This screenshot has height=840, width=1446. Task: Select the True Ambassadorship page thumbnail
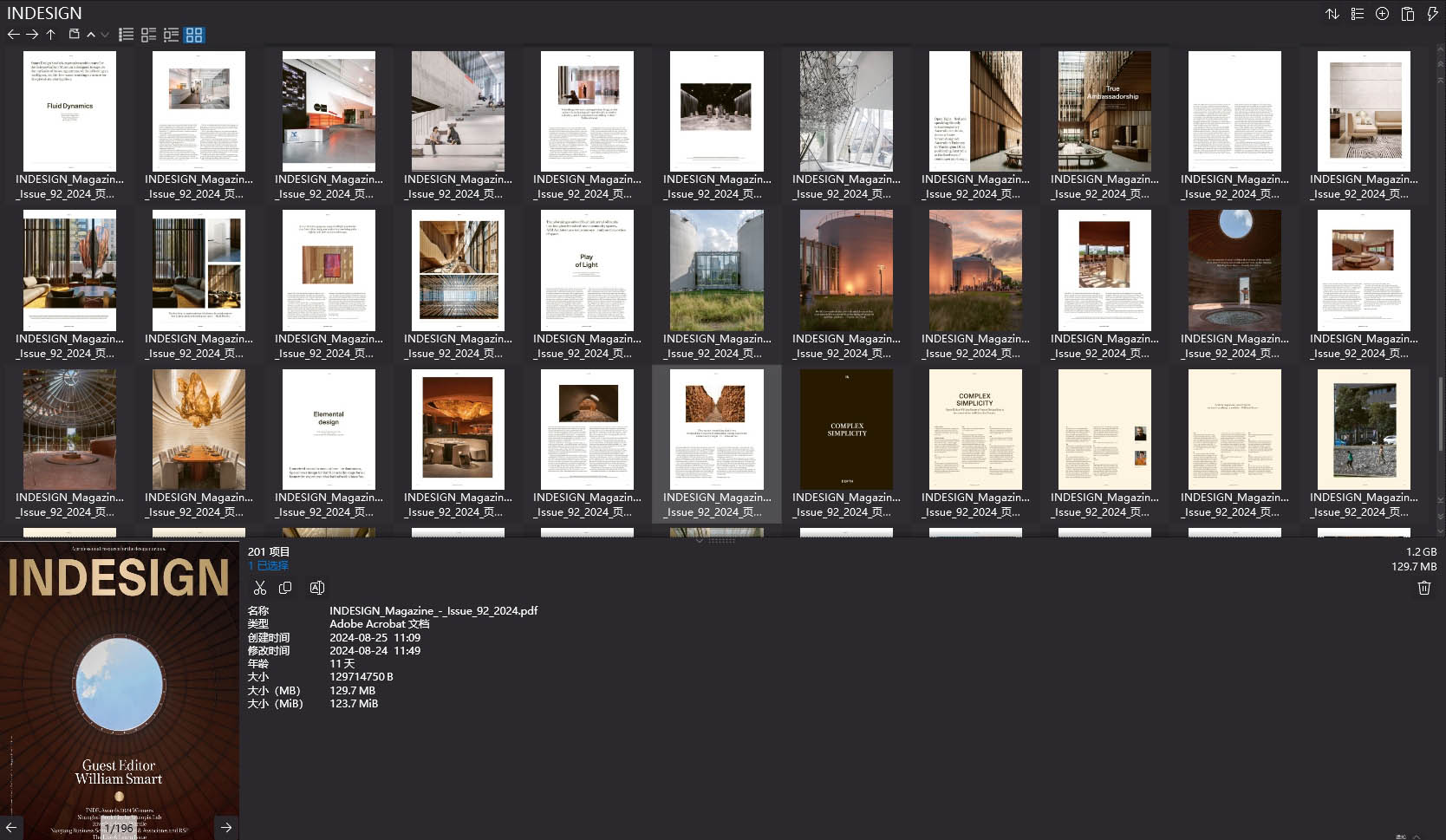(x=1104, y=111)
